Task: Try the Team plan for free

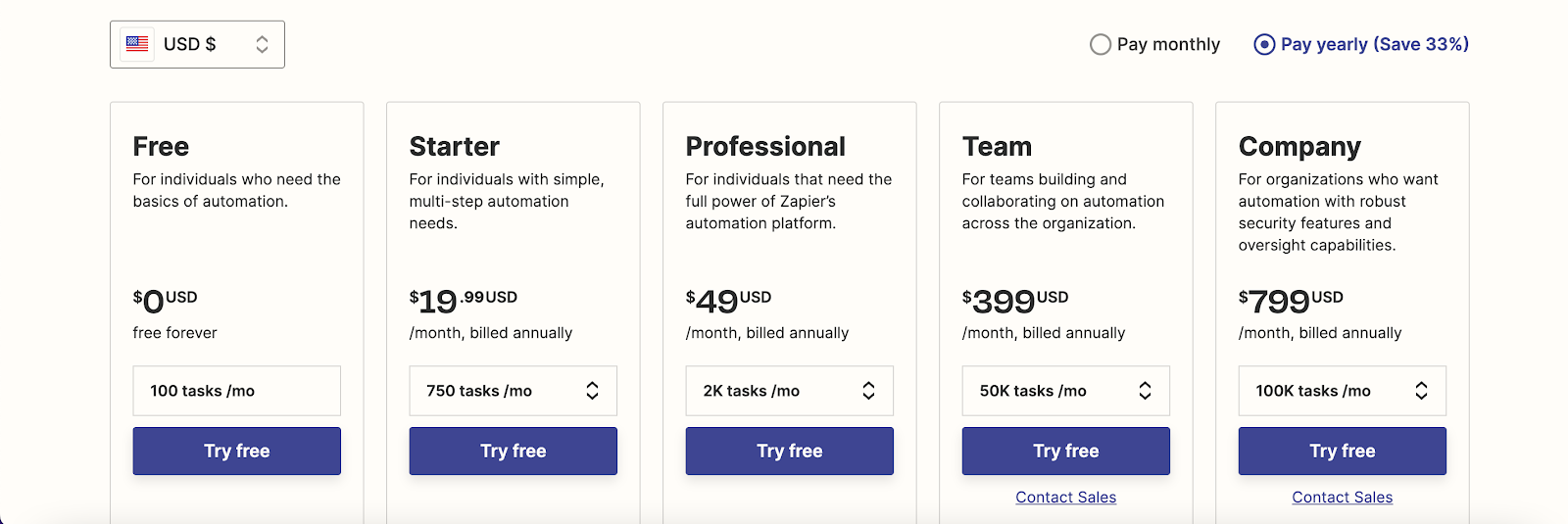Action: tap(1065, 451)
